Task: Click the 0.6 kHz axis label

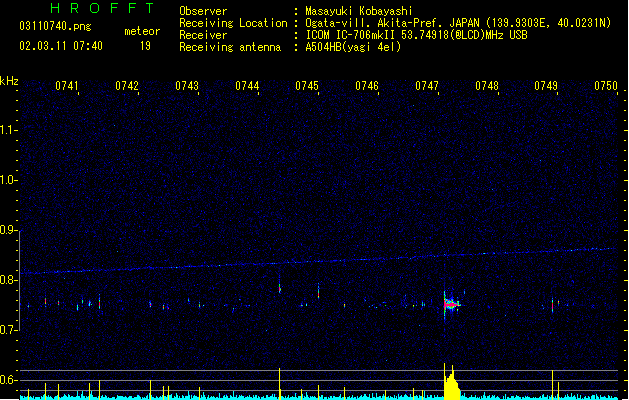Action: pos(9,380)
